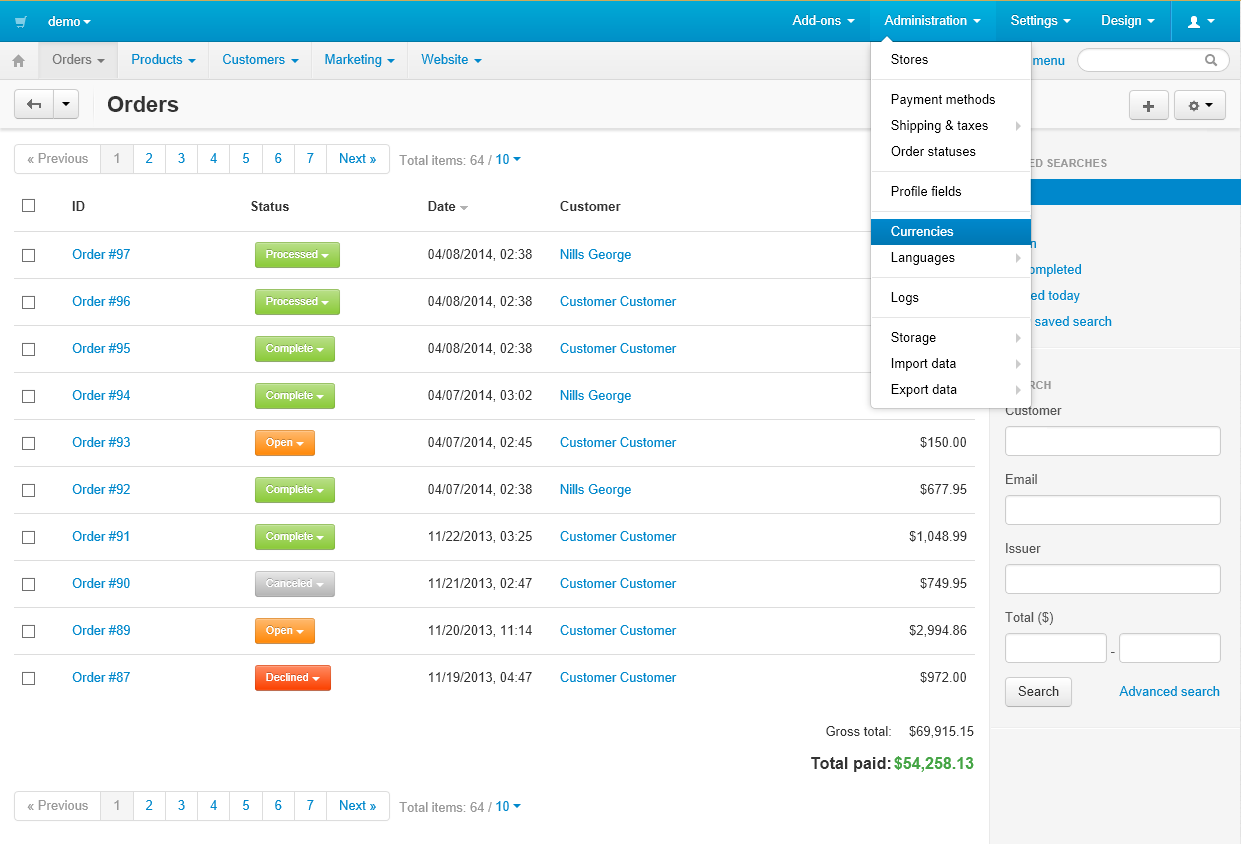The width and height of the screenshot is (1241, 844).
Task: Open Open status dropdown for Order #93
Action: [285, 443]
